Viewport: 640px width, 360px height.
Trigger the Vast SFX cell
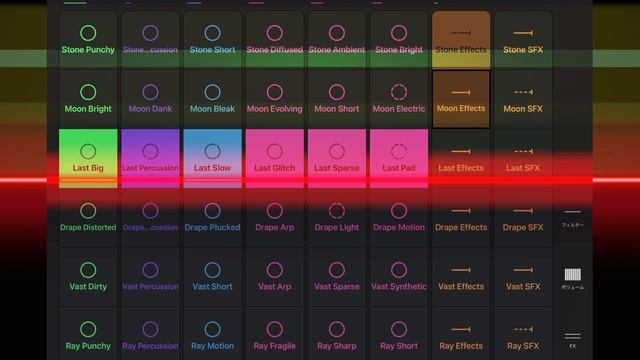click(x=523, y=277)
